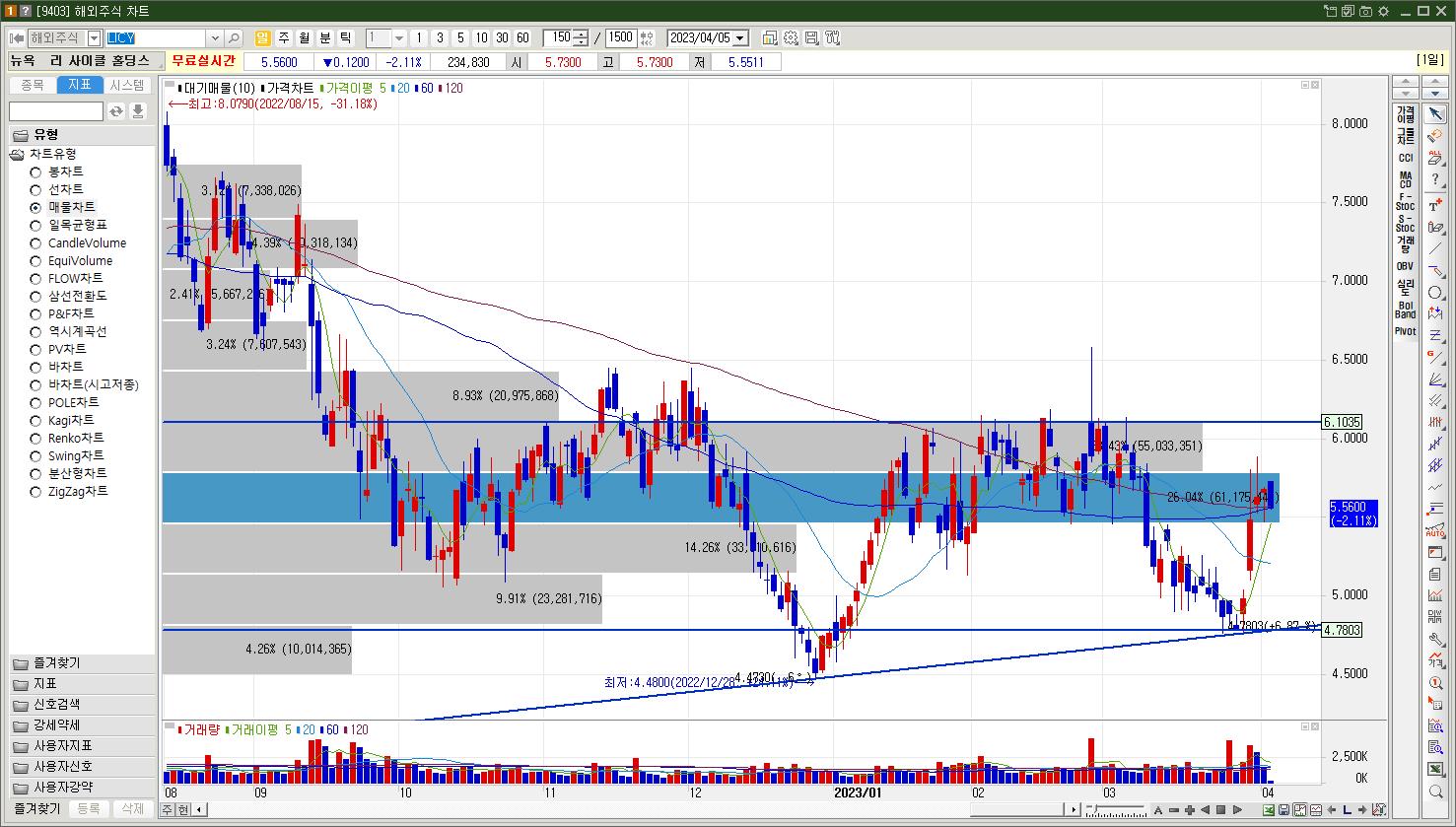Click the indicator search input field
1456x827 pixels.
point(56,111)
